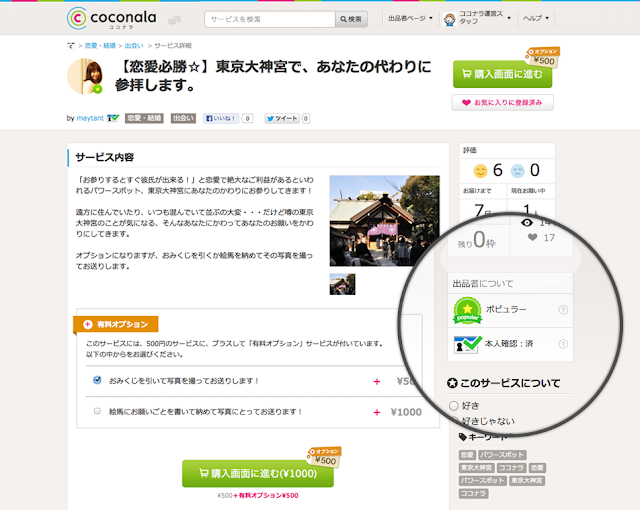Check the 絵馬 option checkbox
Screen dimensions: 640x510
point(97,411)
